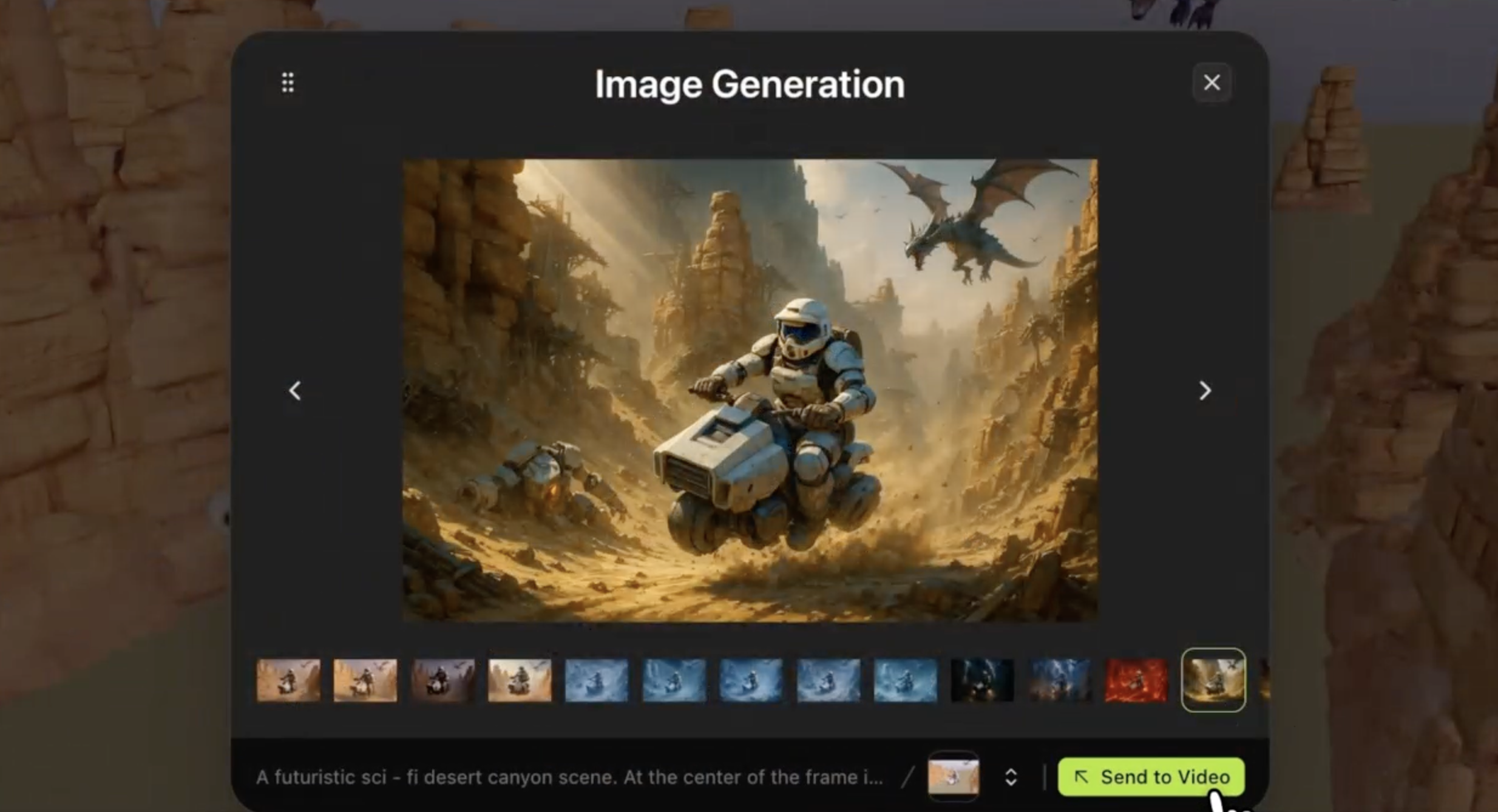The width and height of the screenshot is (1498, 812).
Task: Select the second blue ice thumbnail
Action: (674, 680)
